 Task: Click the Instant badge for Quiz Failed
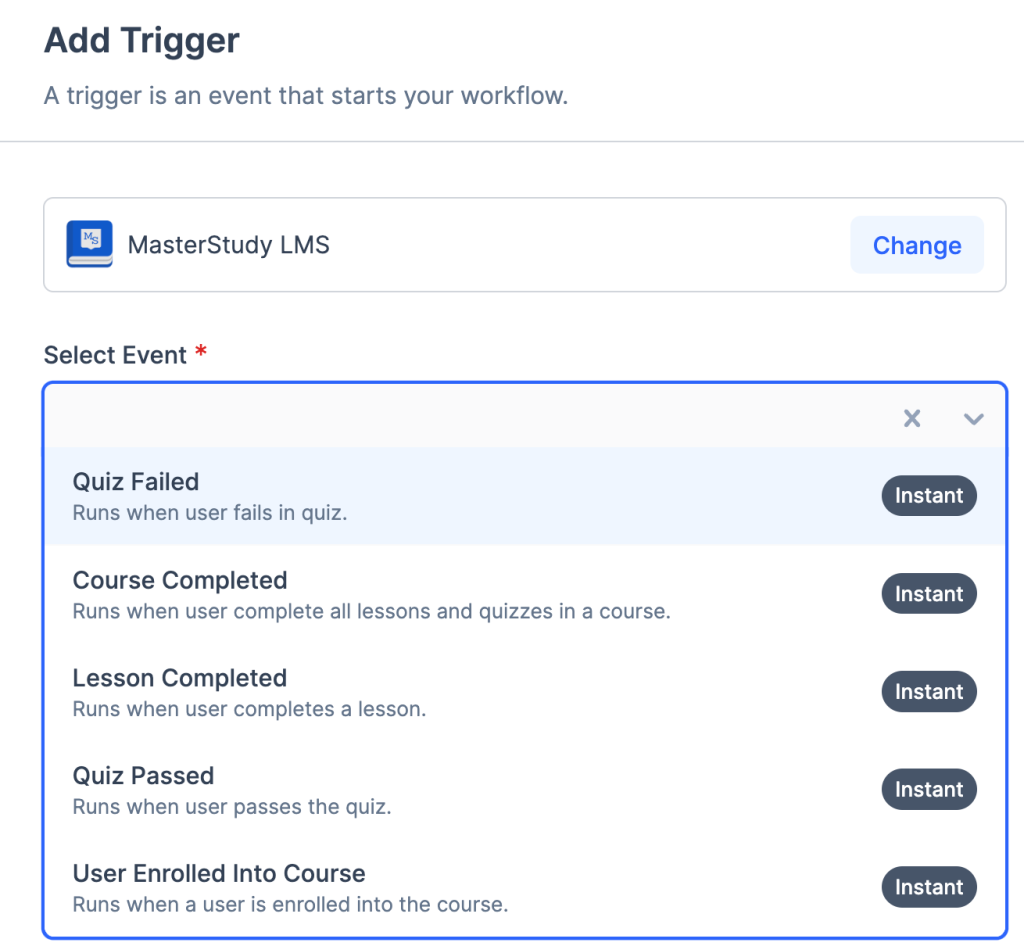929,496
